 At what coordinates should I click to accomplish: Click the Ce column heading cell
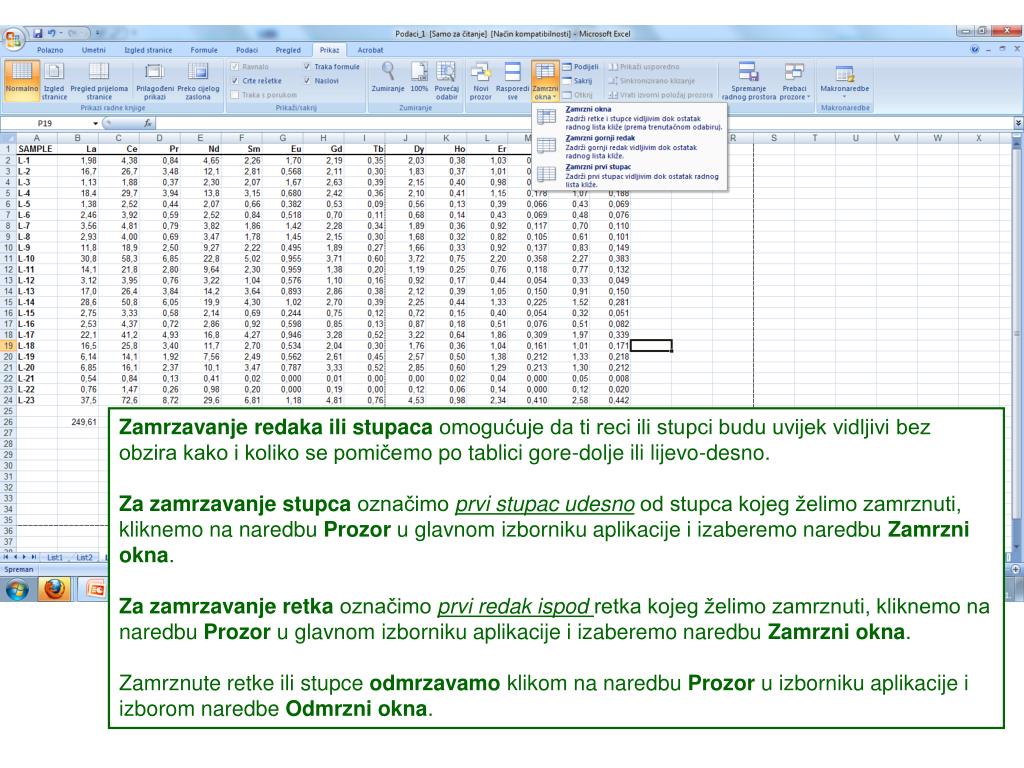point(119,149)
